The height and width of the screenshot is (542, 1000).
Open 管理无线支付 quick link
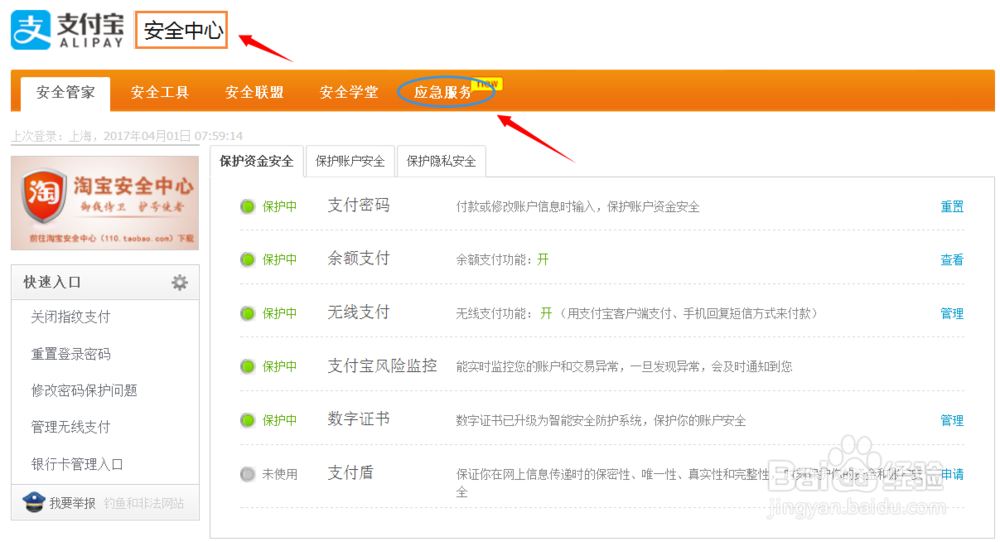(71, 427)
